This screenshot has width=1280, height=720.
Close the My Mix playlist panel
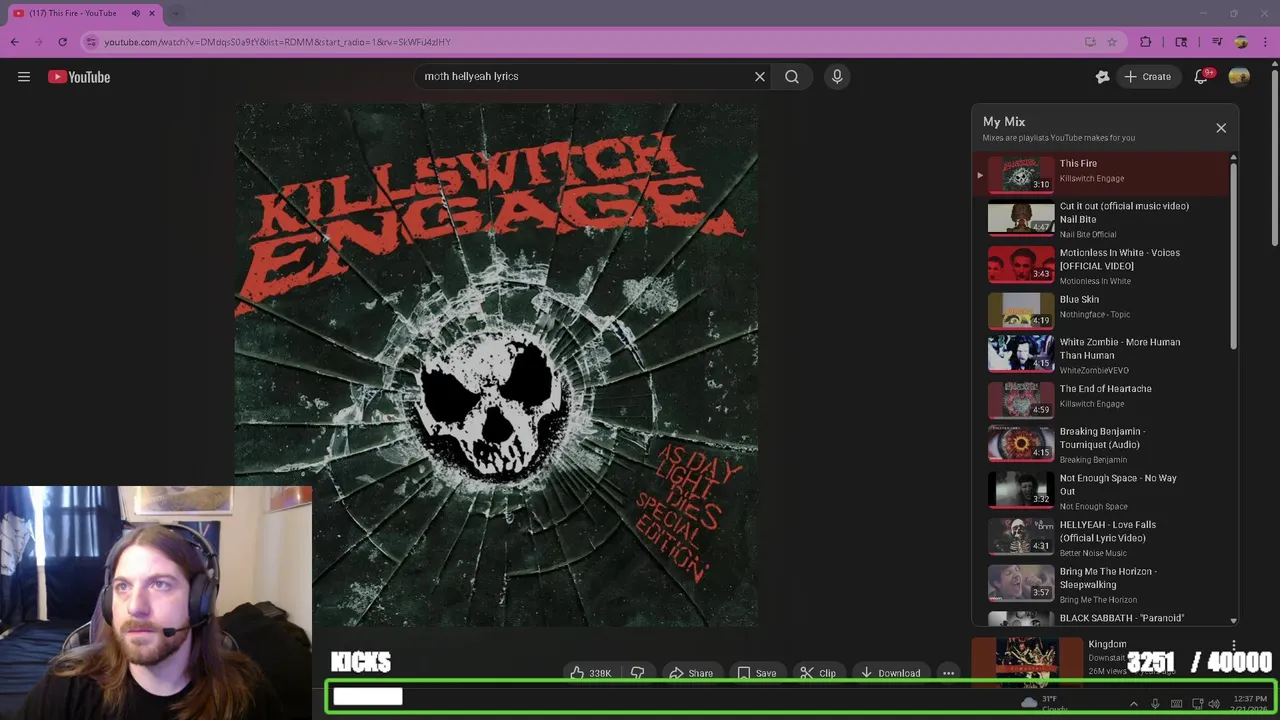coord(1221,128)
